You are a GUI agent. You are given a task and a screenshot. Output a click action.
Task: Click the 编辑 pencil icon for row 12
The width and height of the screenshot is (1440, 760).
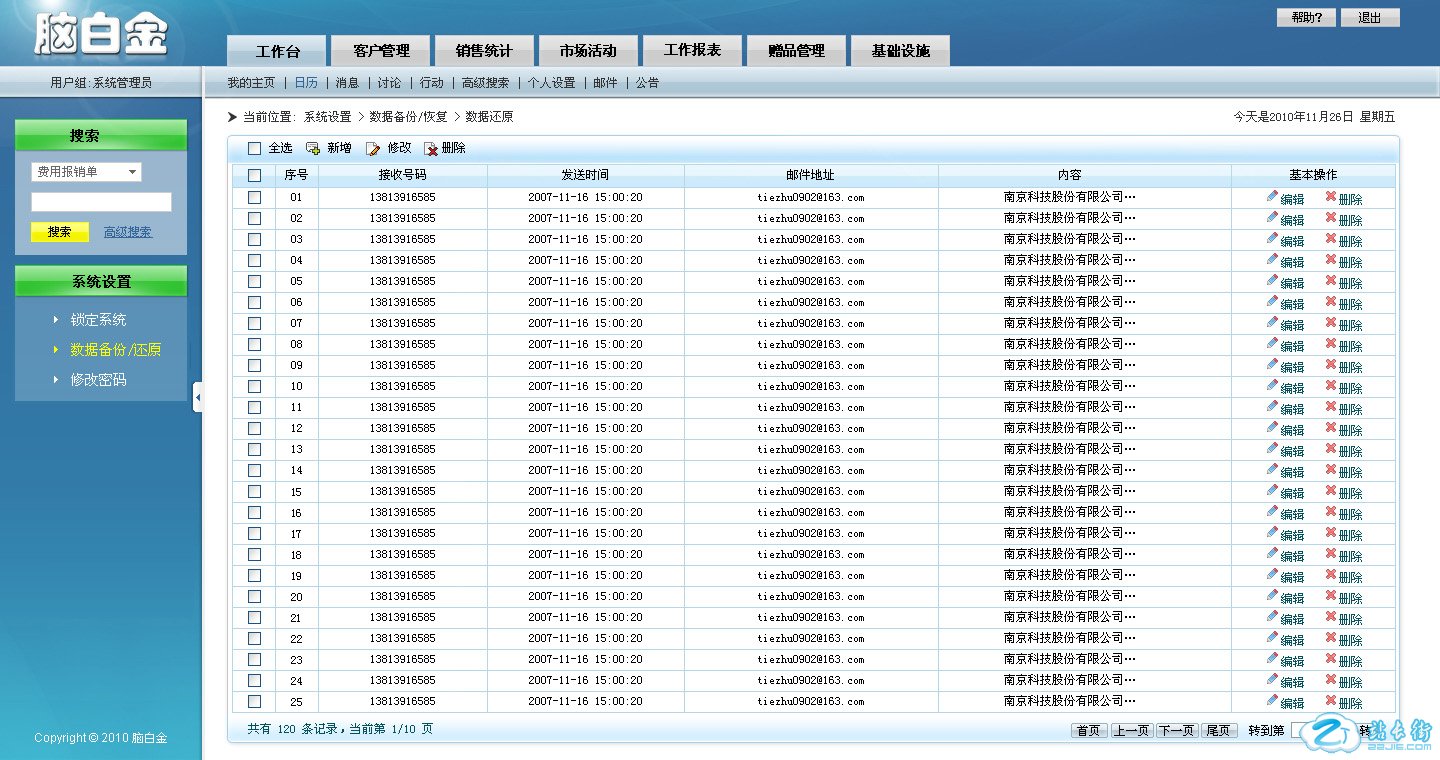click(1272, 427)
